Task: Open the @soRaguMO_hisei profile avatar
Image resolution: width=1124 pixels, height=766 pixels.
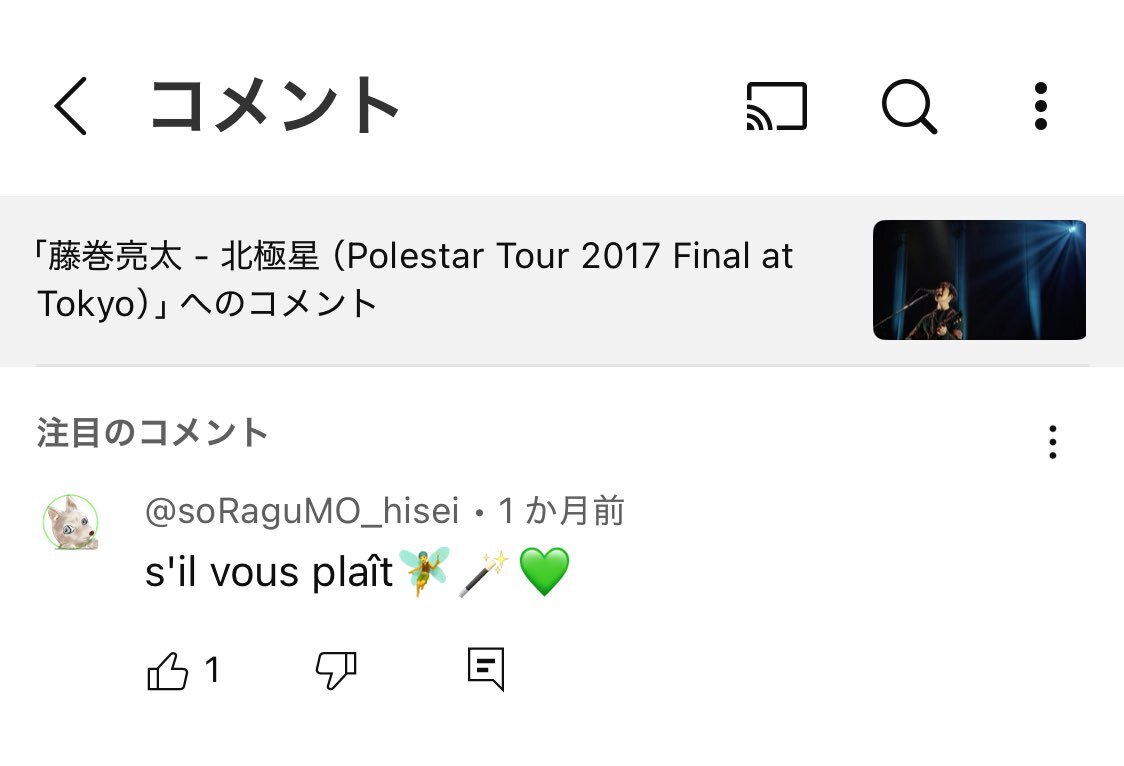Action: (x=71, y=522)
